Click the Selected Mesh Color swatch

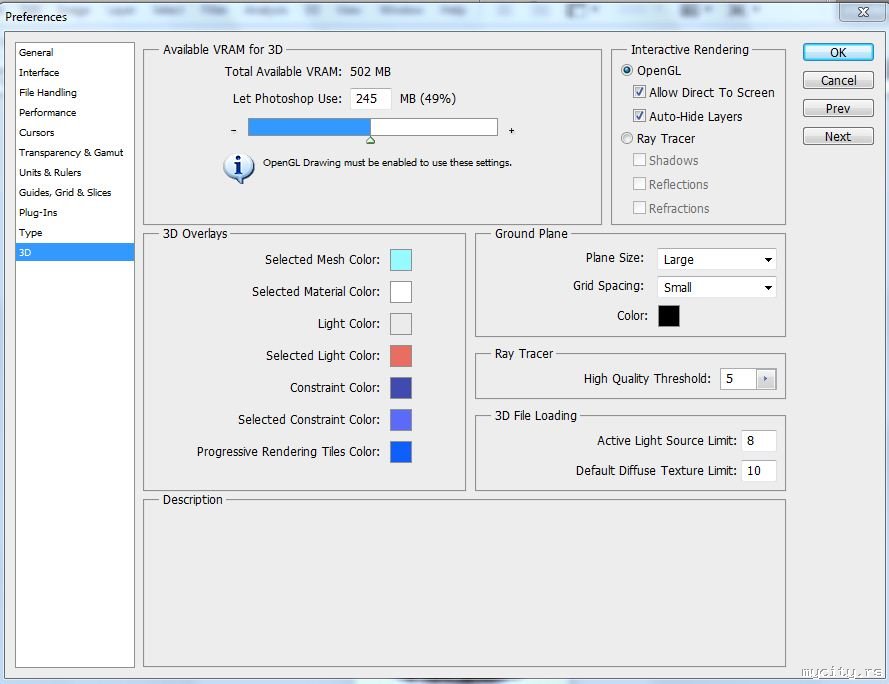[401, 260]
